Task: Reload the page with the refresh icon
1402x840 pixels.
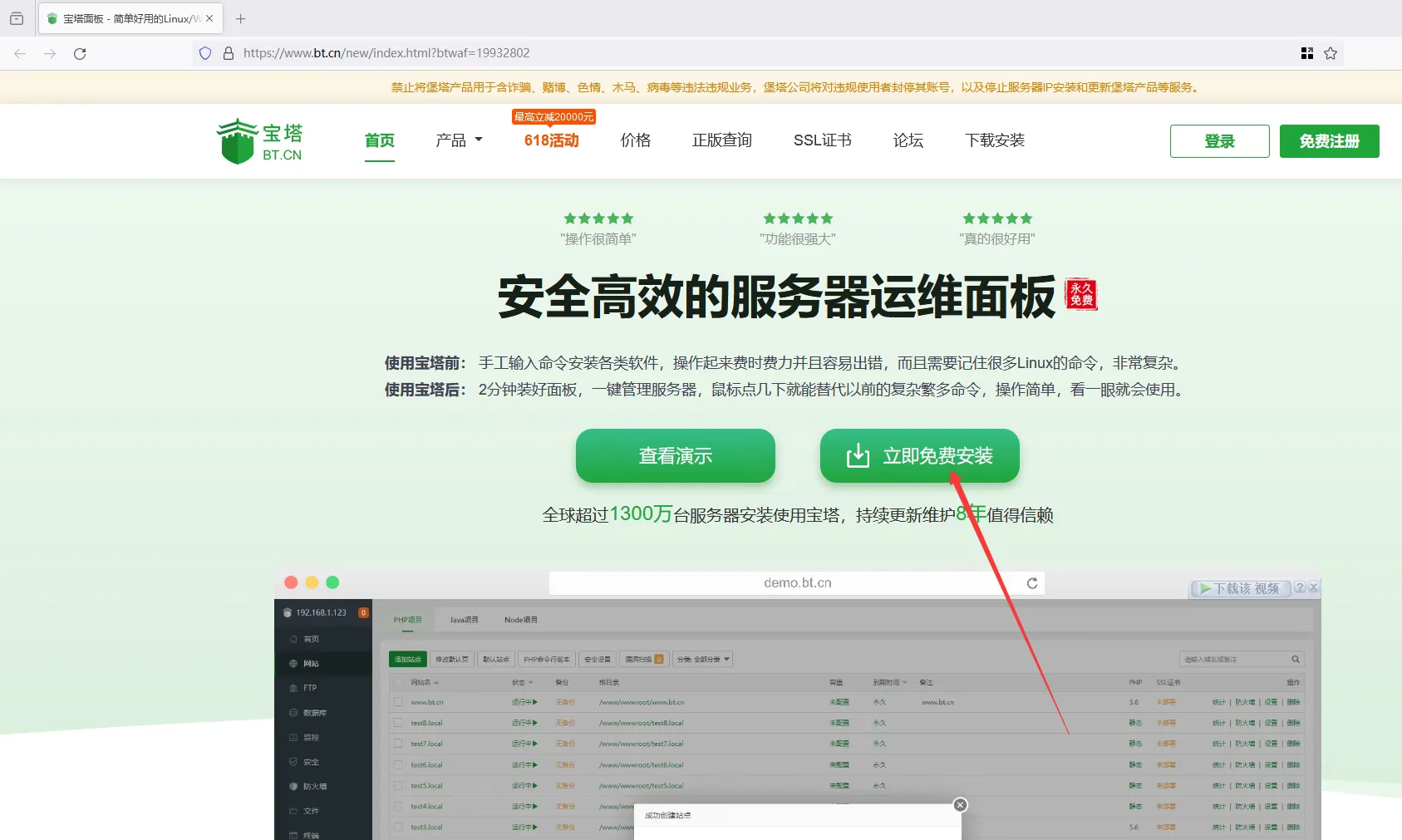Action: [x=80, y=54]
